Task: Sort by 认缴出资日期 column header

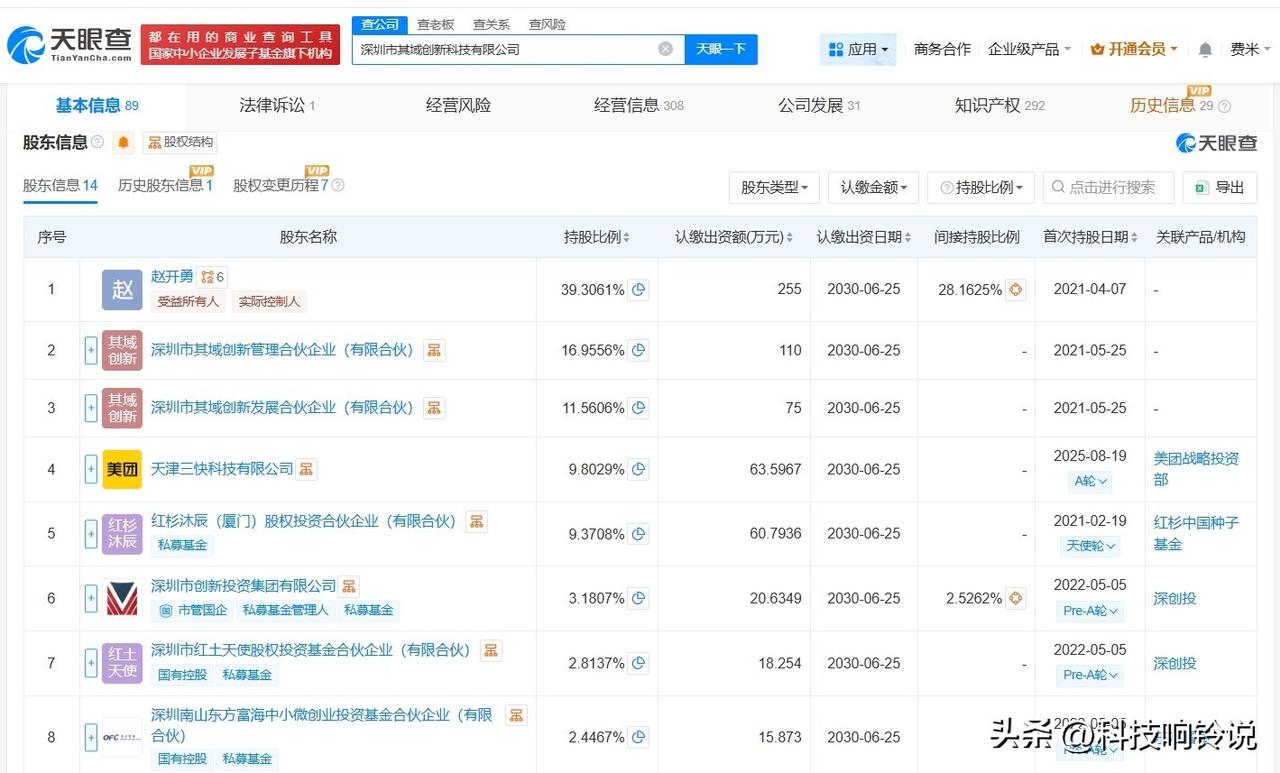Action: click(x=864, y=237)
